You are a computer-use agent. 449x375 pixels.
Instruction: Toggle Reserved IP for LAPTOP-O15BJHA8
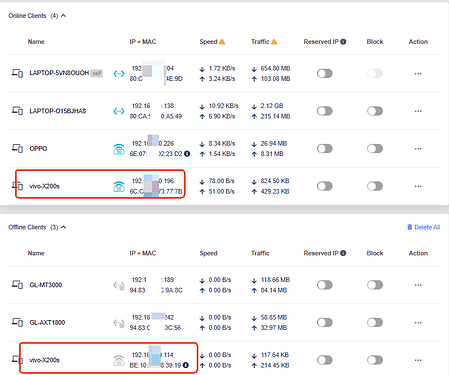click(325, 111)
